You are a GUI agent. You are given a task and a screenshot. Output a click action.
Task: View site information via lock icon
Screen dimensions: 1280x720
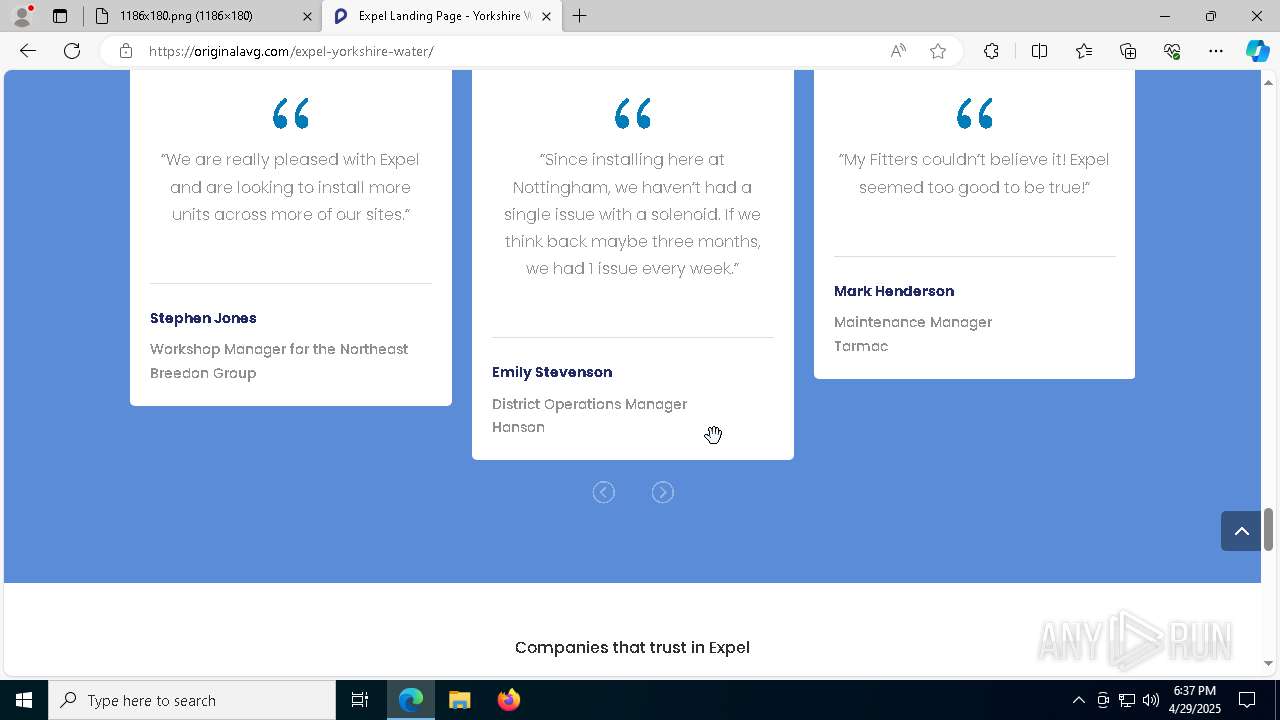click(125, 51)
